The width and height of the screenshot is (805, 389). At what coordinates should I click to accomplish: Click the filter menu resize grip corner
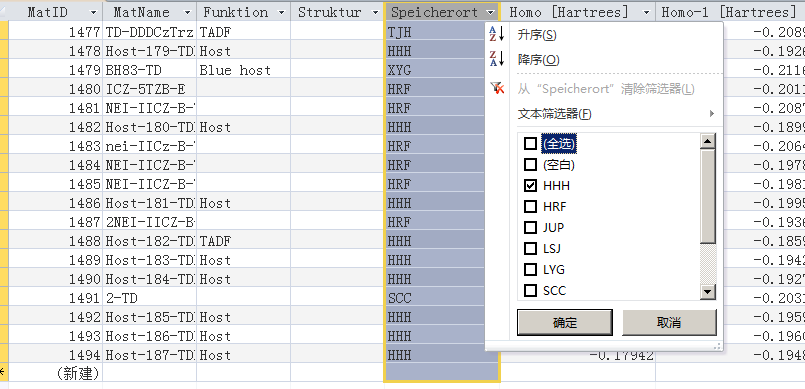[x=717, y=346]
